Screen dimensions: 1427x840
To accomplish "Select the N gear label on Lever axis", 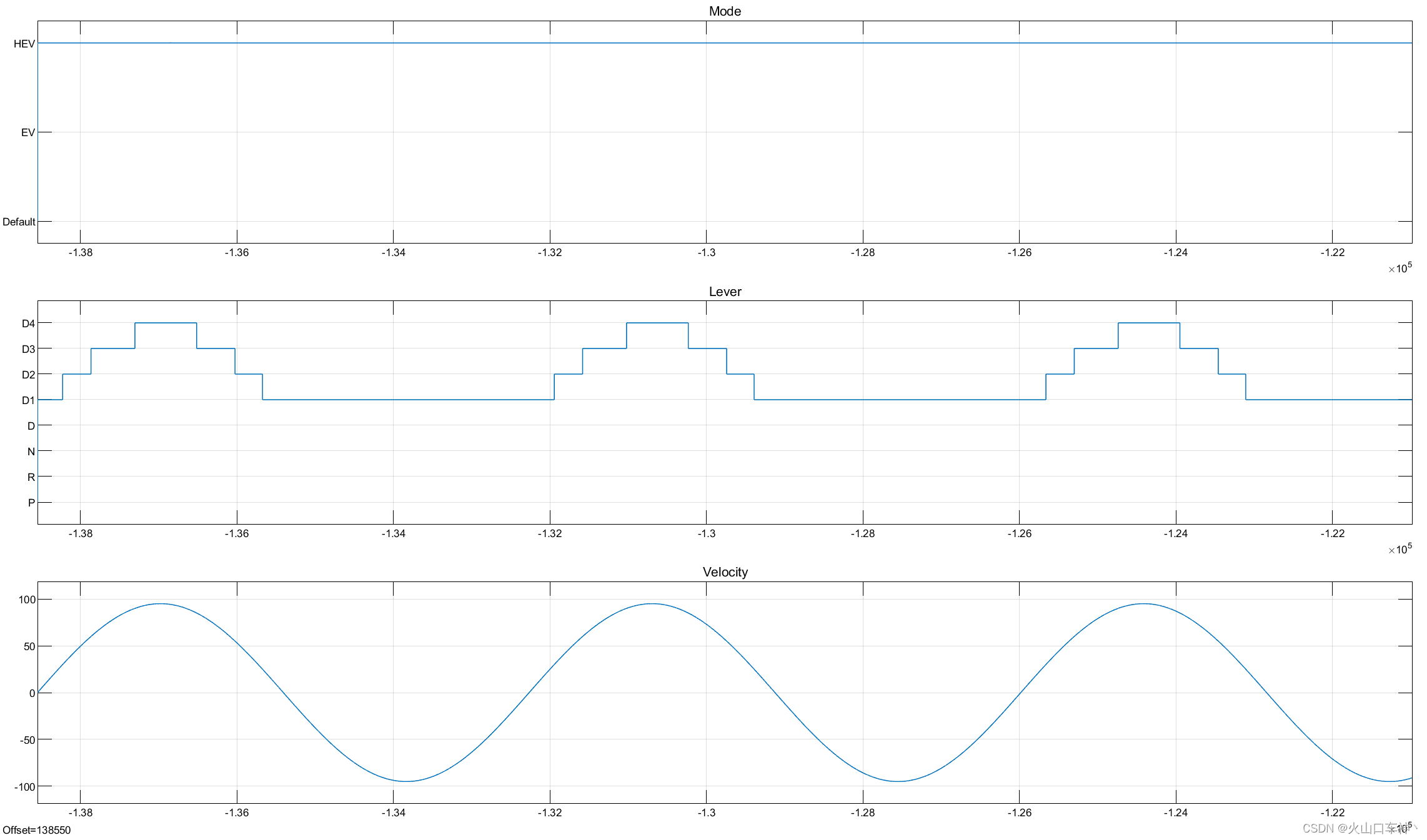I will 31,452.
